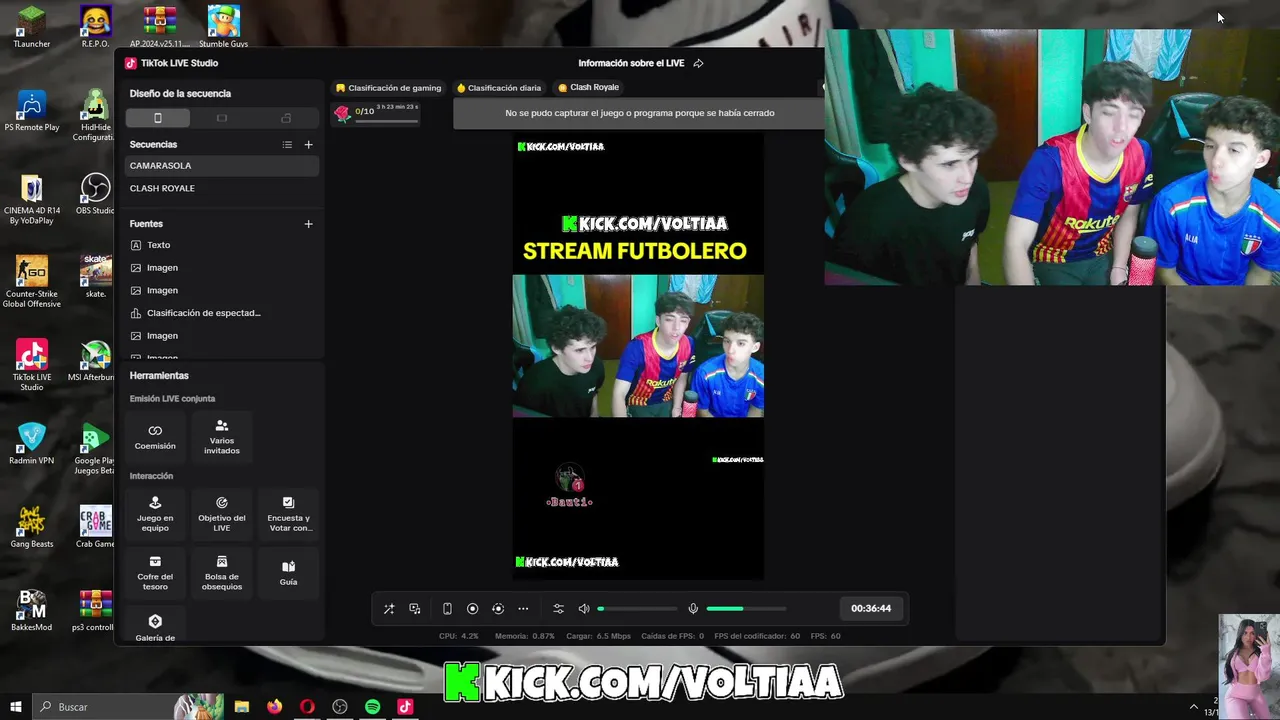Click the replay clip capture icon
The image size is (1280, 720).
(x=498, y=609)
